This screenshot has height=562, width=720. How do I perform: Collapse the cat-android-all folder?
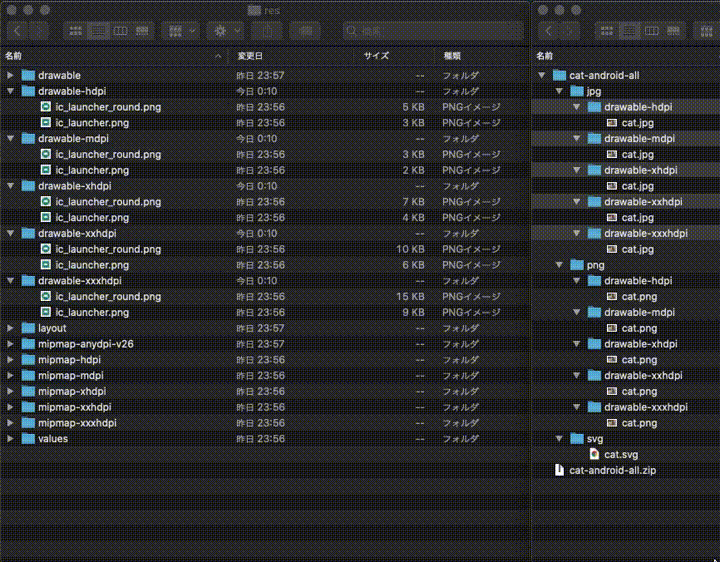pos(541,75)
